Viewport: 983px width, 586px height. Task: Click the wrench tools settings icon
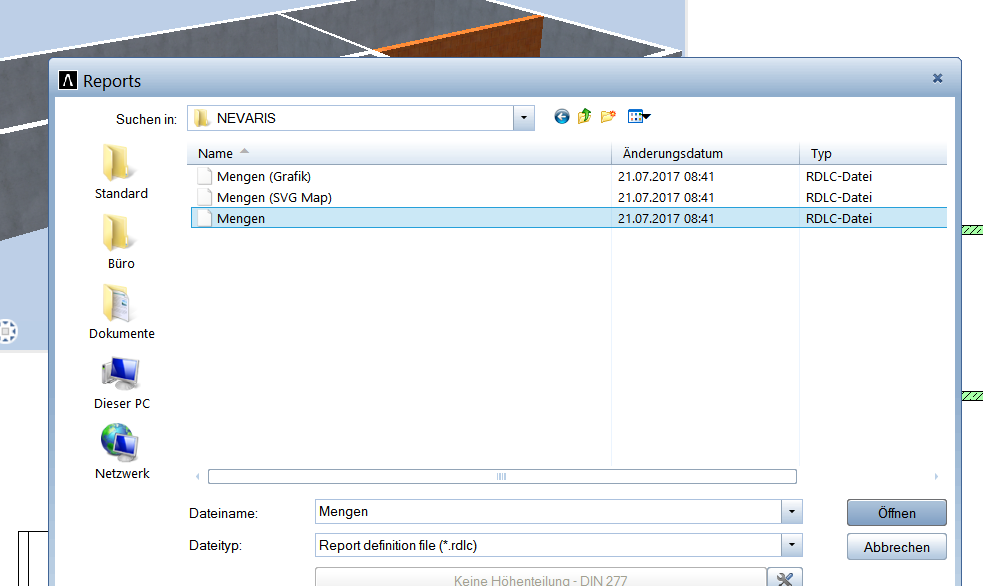pyautogui.click(x=785, y=579)
